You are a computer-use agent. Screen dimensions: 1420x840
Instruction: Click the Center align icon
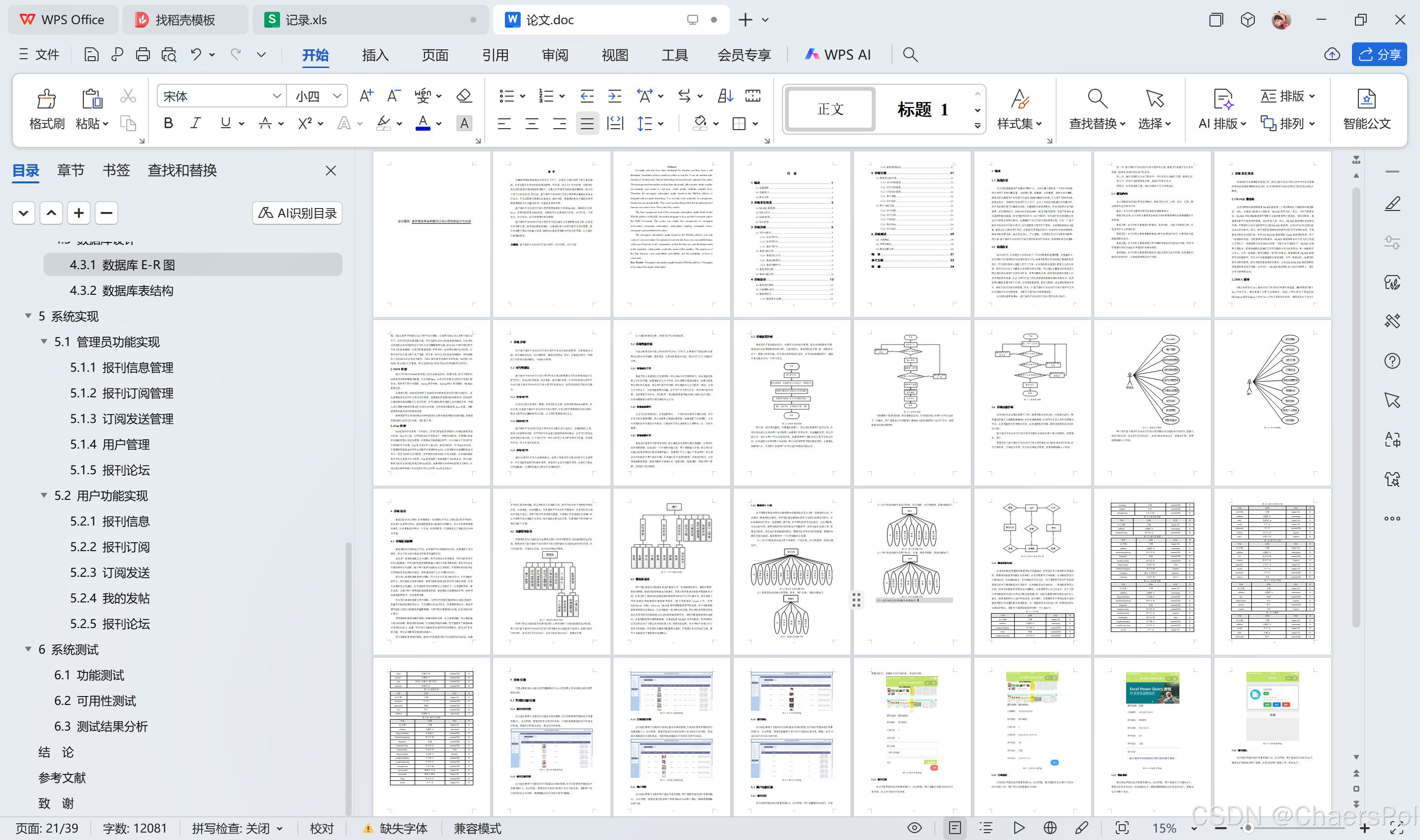pos(532,123)
